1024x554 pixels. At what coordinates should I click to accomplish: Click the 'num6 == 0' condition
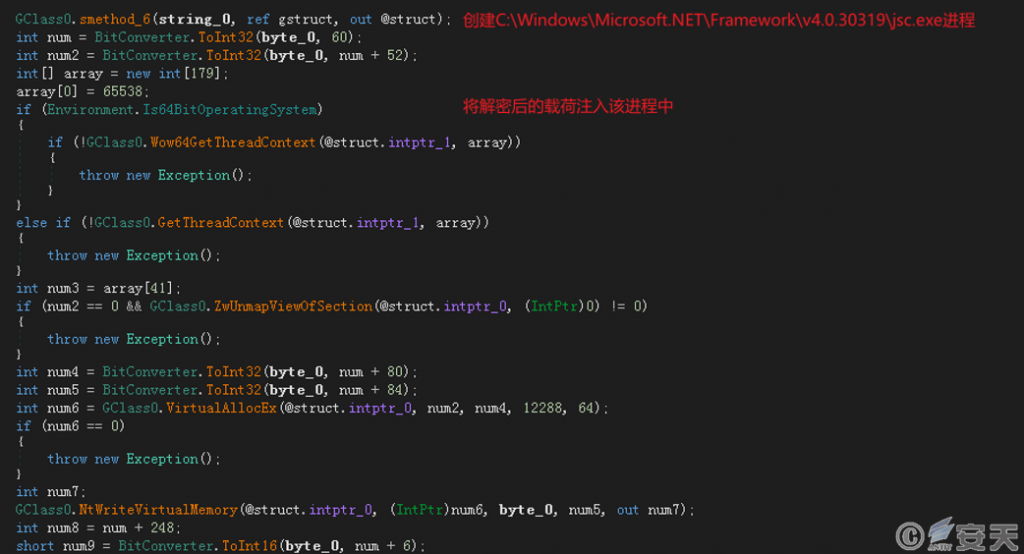click(83, 426)
